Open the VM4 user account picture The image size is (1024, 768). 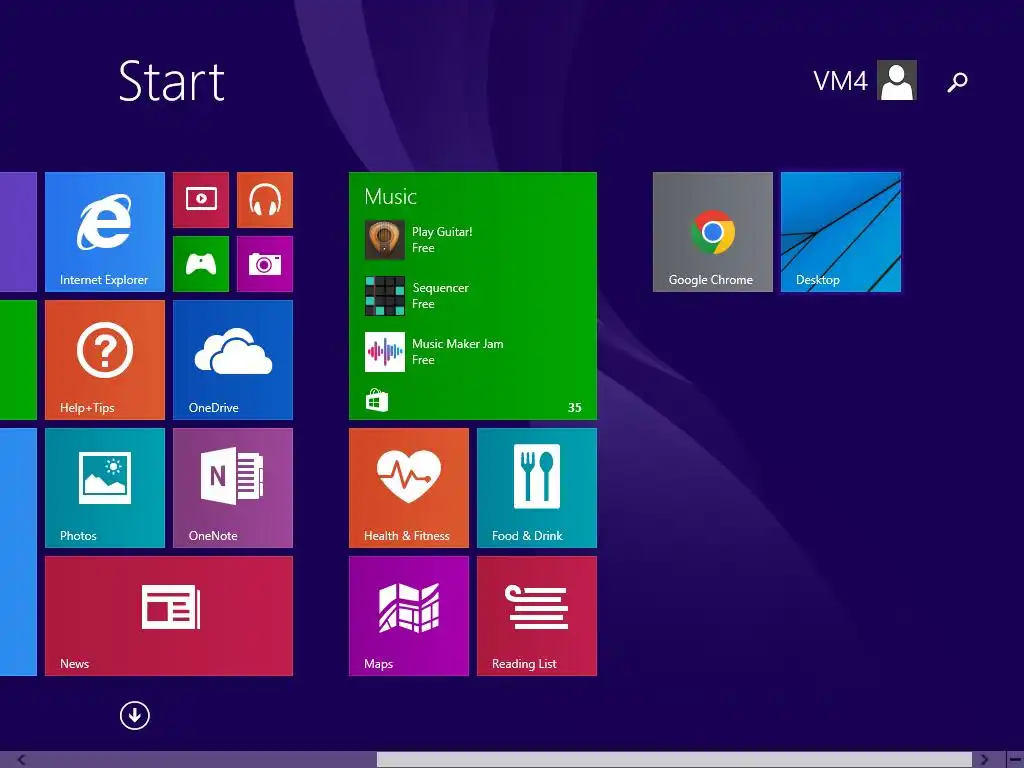pyautogui.click(x=897, y=80)
